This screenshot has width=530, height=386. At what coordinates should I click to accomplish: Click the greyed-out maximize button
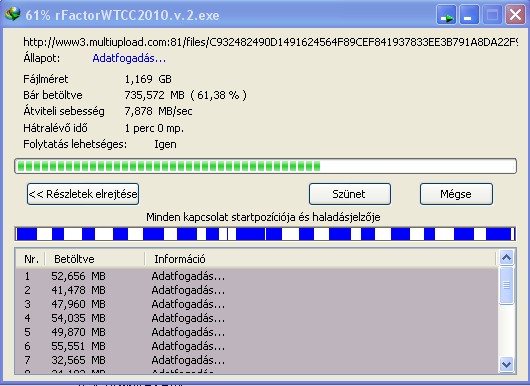(x=492, y=15)
